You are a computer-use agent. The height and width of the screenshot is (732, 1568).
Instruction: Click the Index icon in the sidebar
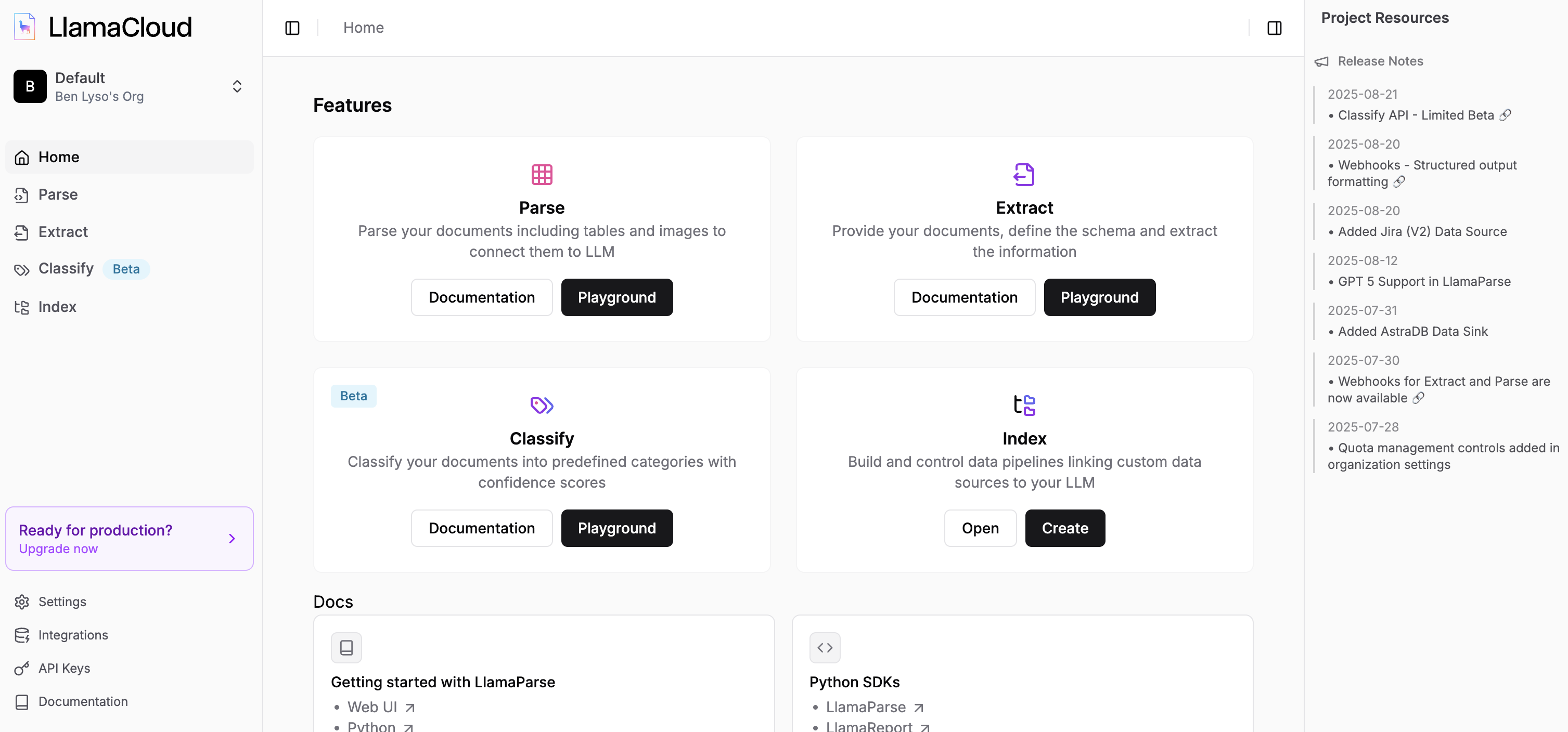(x=22, y=307)
